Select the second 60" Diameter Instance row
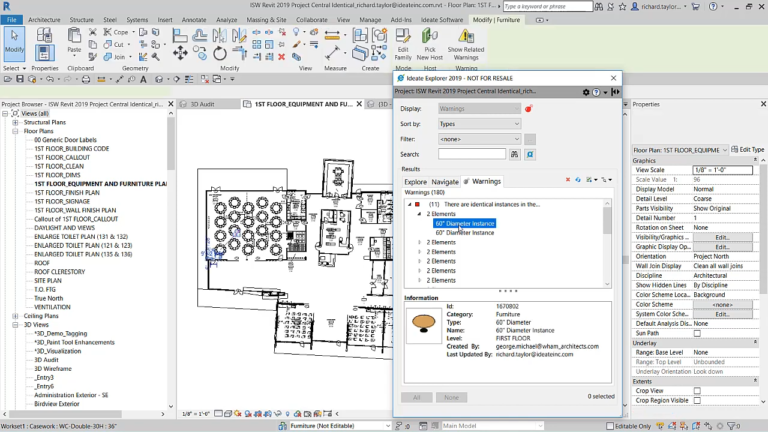 (x=465, y=233)
